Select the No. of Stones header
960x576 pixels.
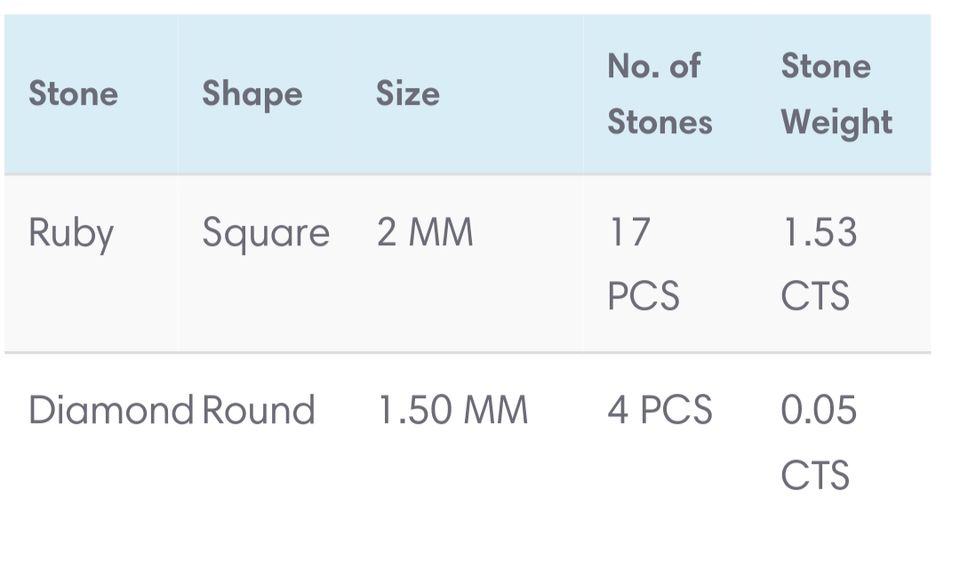(659, 94)
